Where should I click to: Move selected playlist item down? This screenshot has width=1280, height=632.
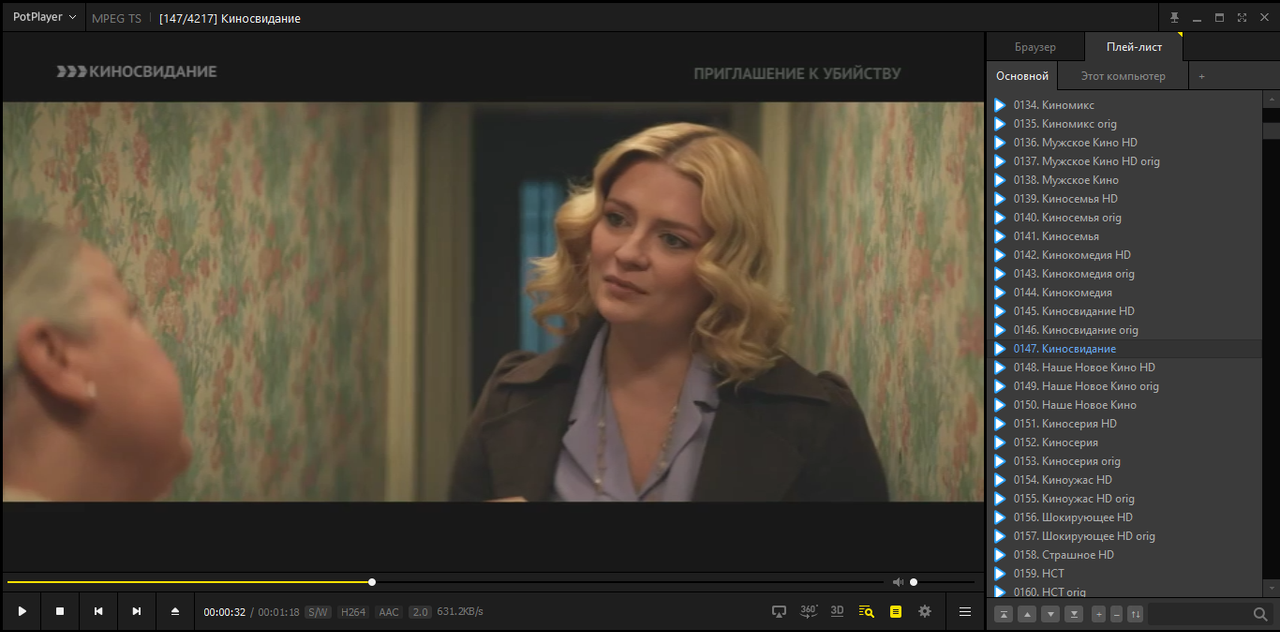[x=1051, y=614]
